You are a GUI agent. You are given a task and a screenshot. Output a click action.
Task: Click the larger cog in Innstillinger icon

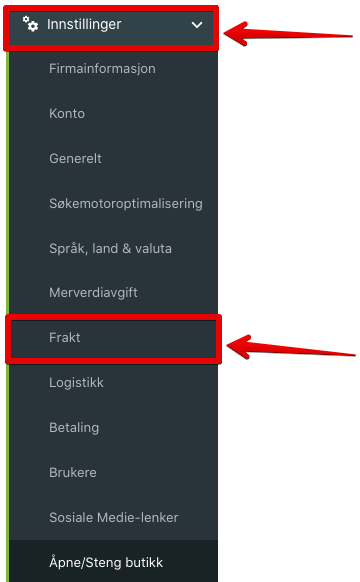pyautogui.click(x=33, y=26)
